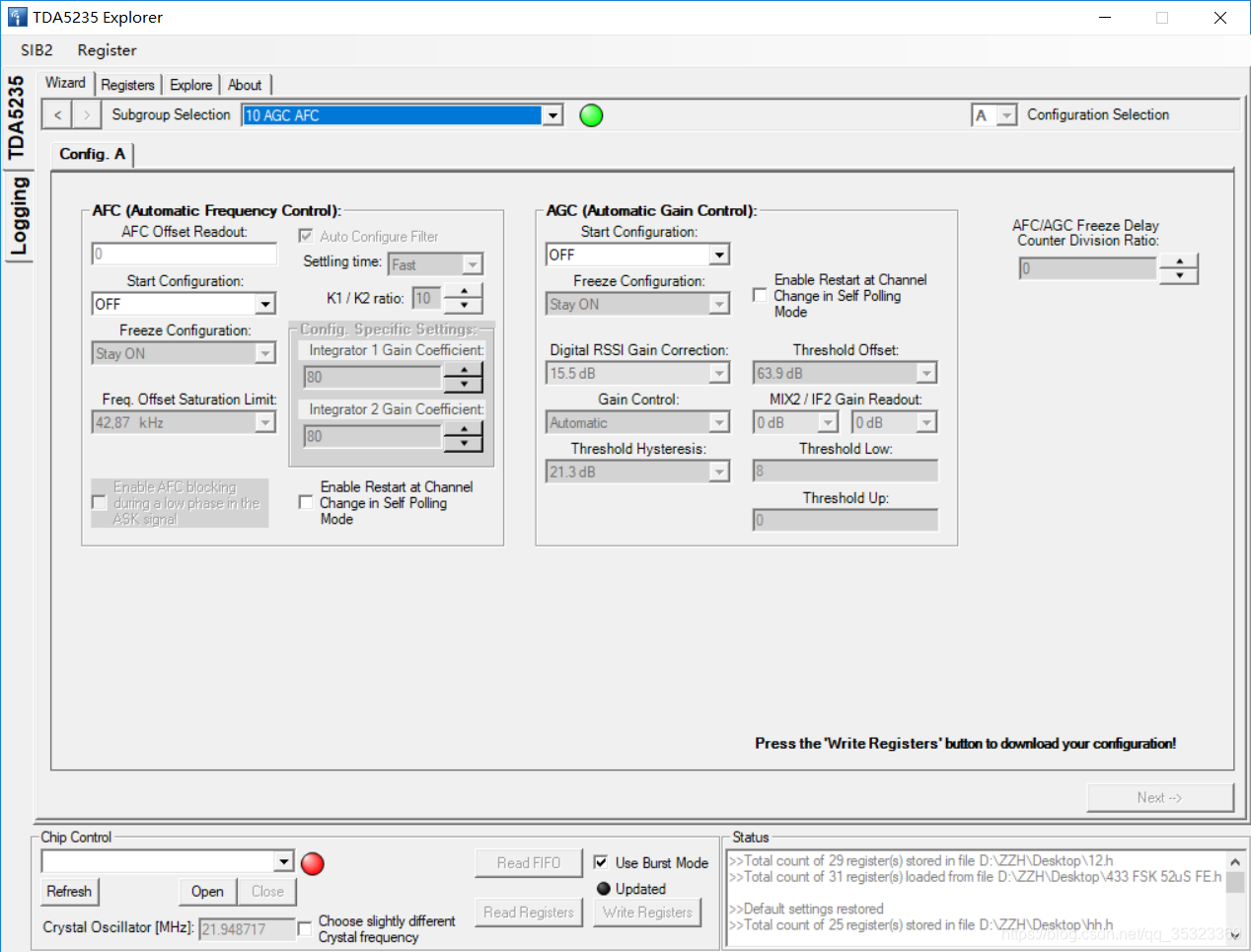Click the Integrator 1 Gain Coefficient field
This screenshot has width=1251, height=952.
click(x=372, y=377)
